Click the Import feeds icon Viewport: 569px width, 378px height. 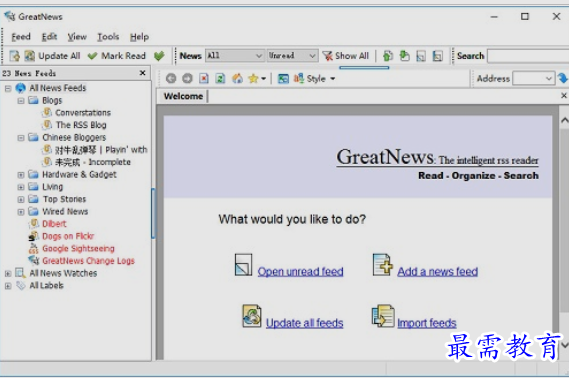[383, 316]
